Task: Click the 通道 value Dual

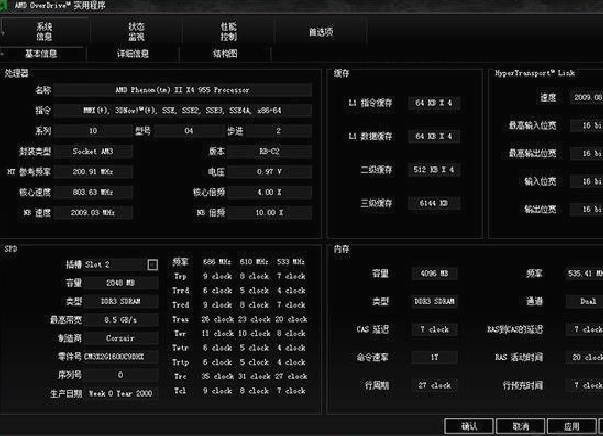Action: (x=585, y=301)
